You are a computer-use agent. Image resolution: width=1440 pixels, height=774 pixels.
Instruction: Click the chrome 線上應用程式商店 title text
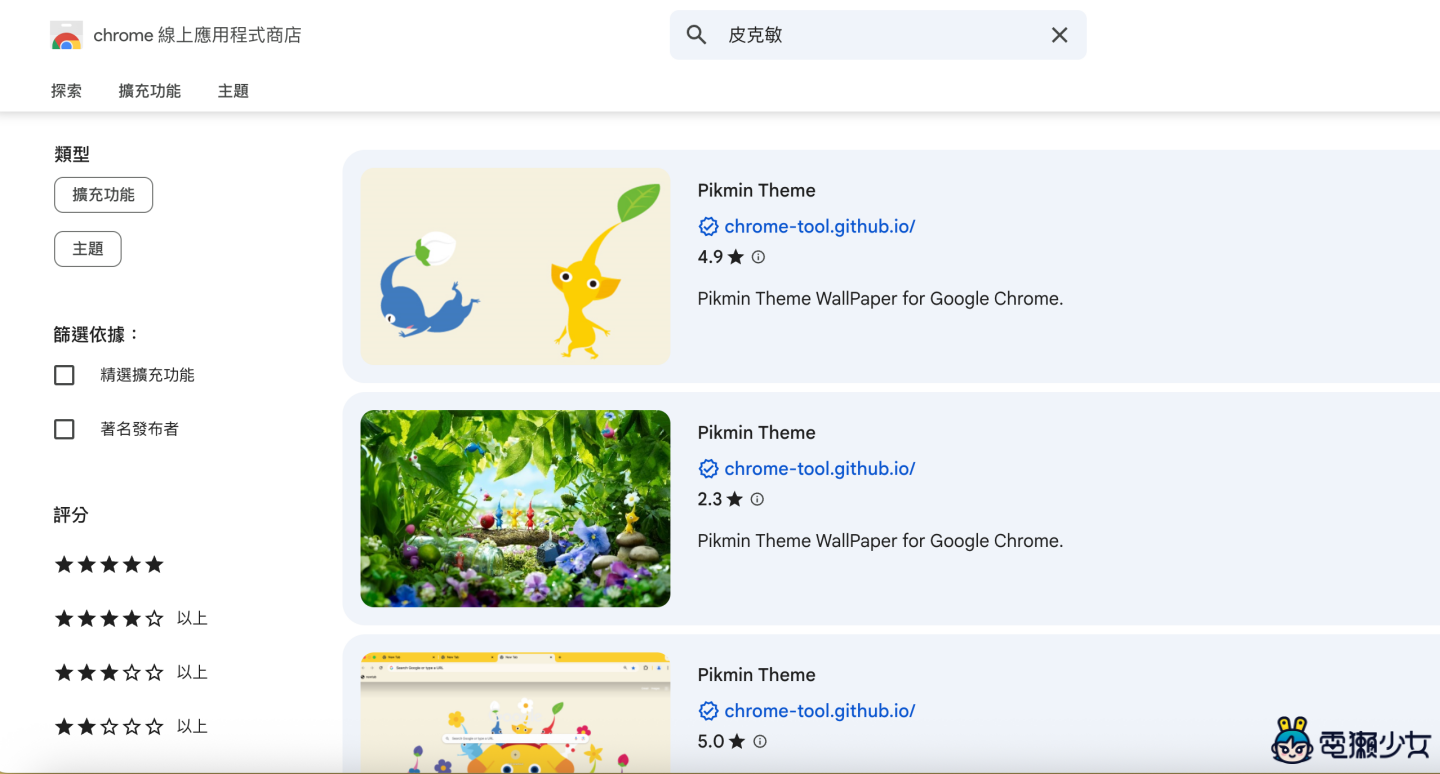click(197, 36)
